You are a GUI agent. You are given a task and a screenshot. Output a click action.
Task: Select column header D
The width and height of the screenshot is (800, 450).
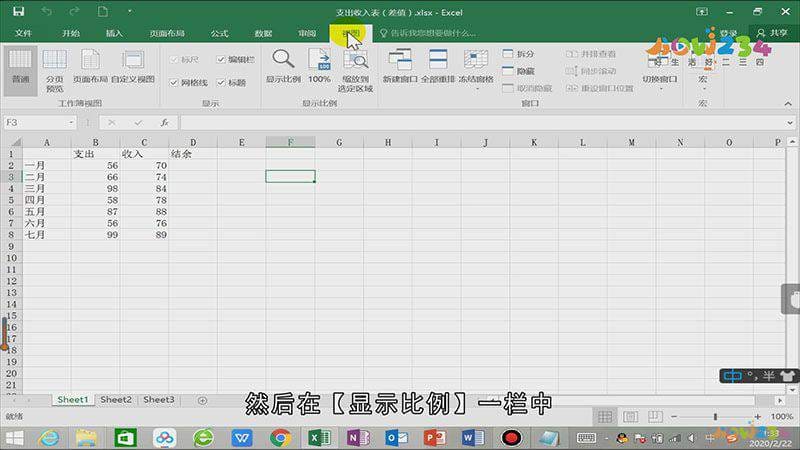pyautogui.click(x=193, y=142)
